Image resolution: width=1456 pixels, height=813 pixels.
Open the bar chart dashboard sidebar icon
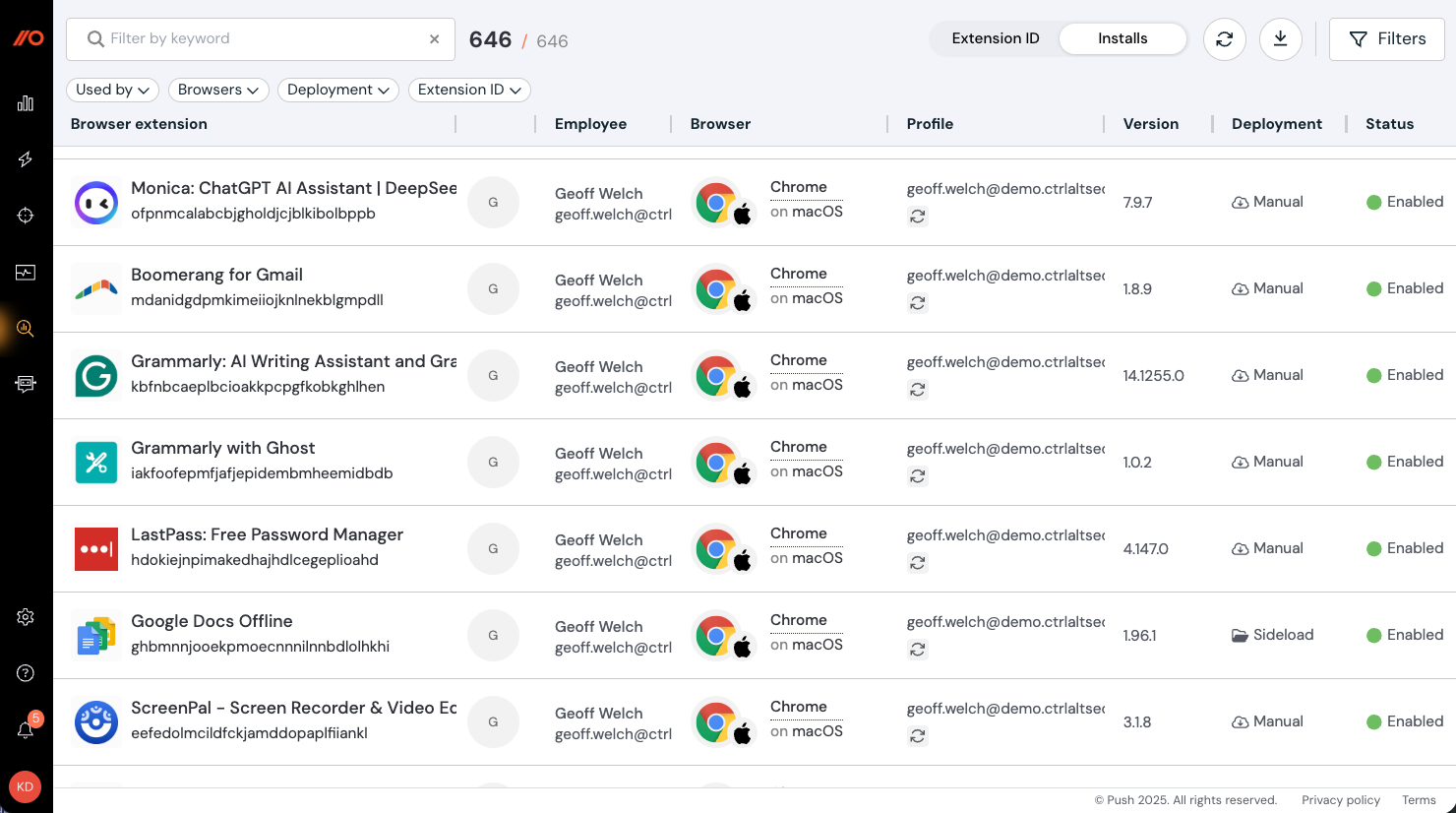pyautogui.click(x=26, y=103)
